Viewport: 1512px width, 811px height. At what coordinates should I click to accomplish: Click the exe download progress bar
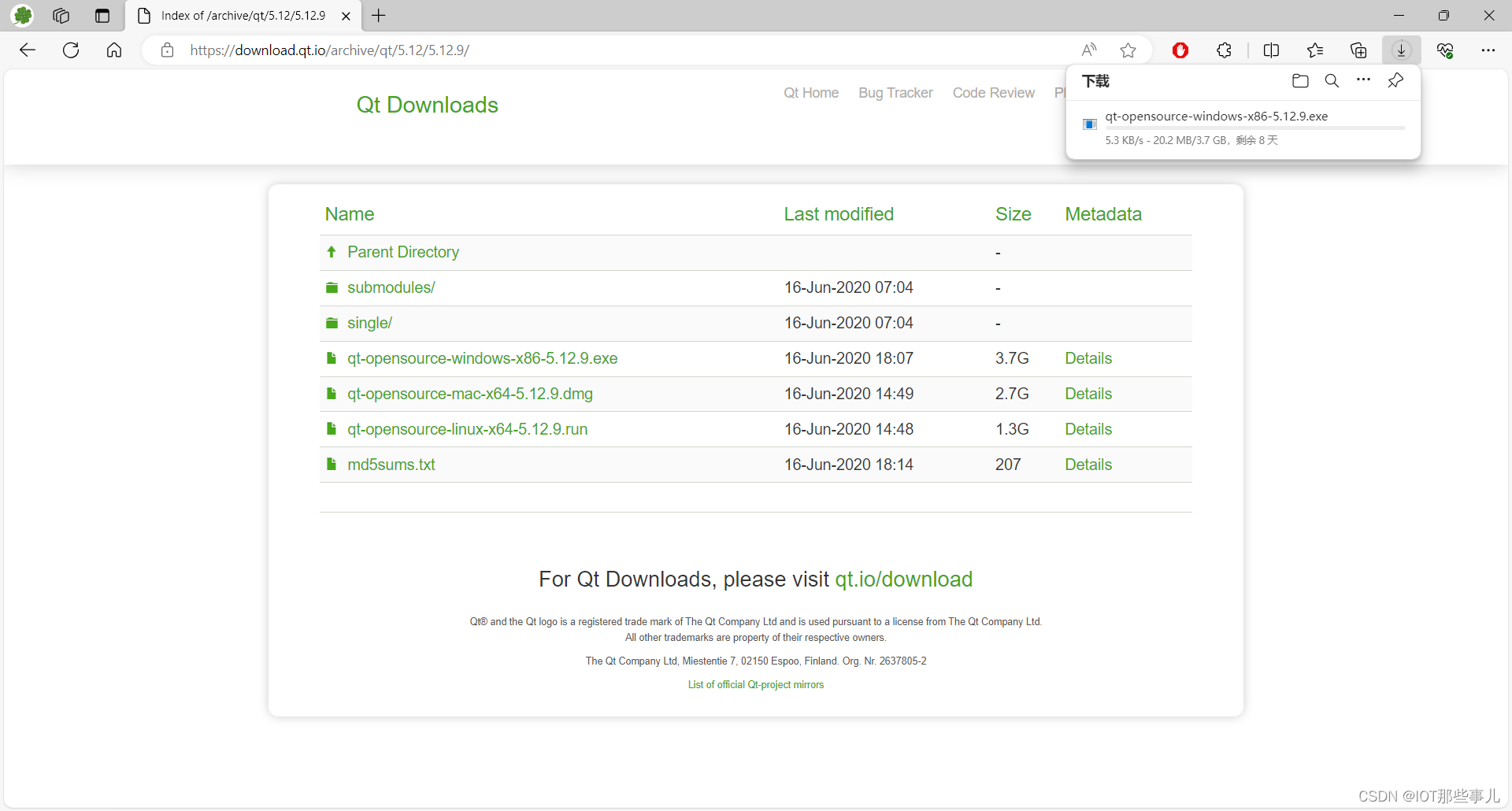tap(1254, 128)
